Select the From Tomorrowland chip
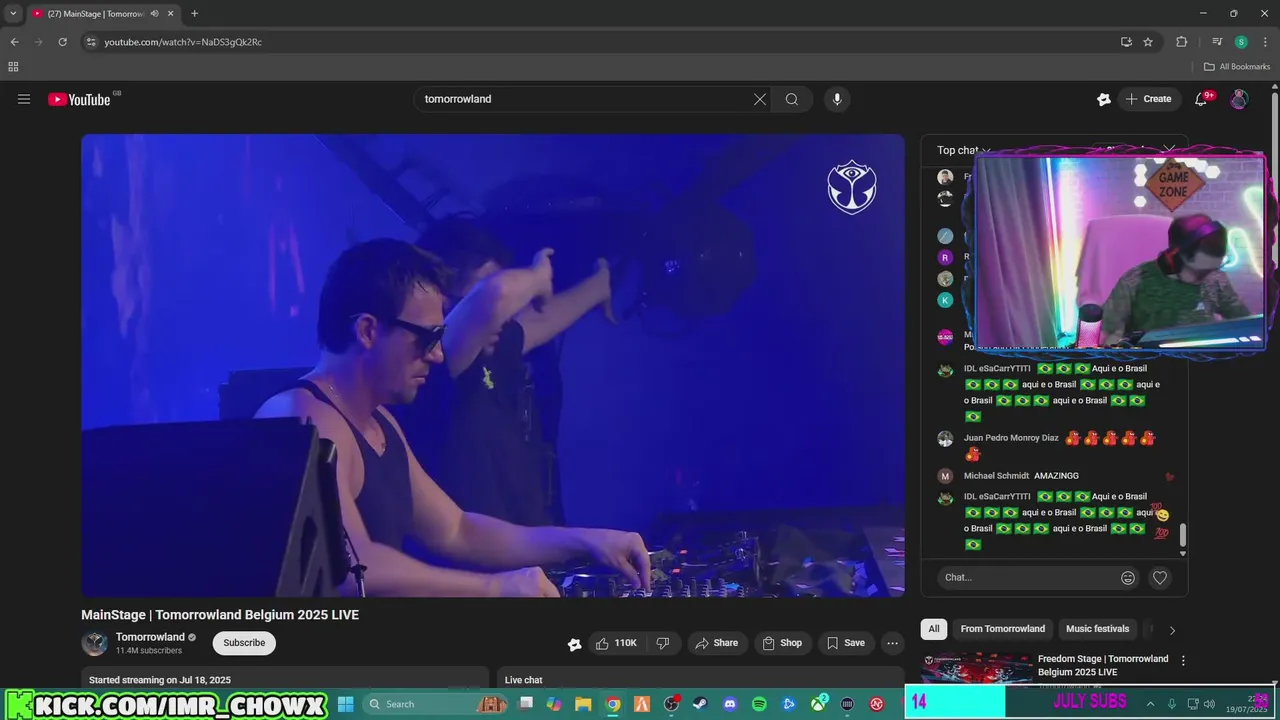 (1003, 629)
